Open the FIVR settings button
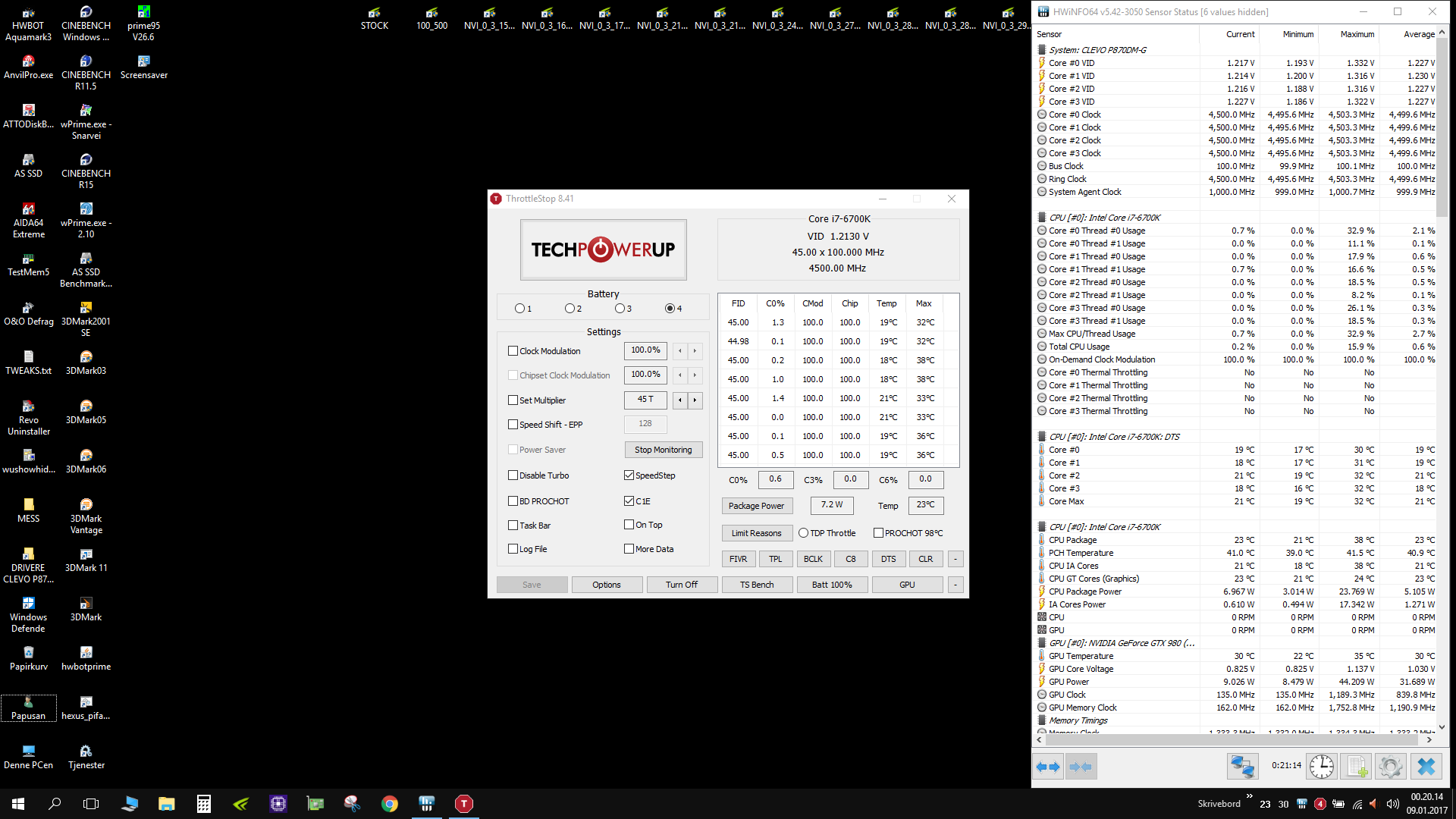The image size is (1456, 819). click(738, 559)
